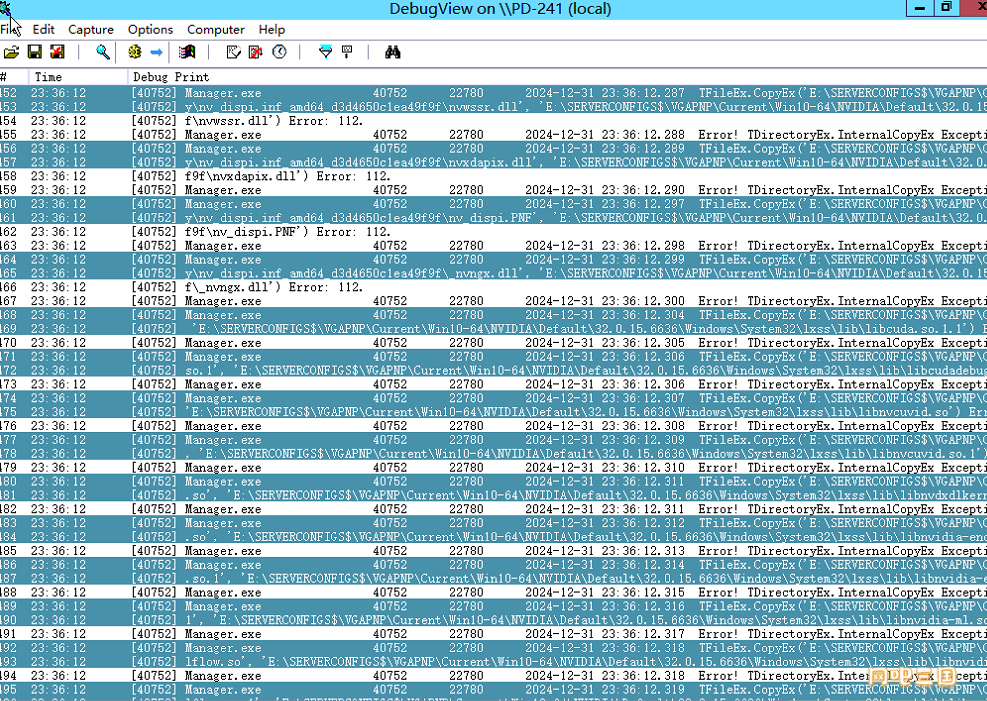The width and height of the screenshot is (987, 701).
Task: Toggle capture with the magnifying glass icon
Action: coord(103,52)
